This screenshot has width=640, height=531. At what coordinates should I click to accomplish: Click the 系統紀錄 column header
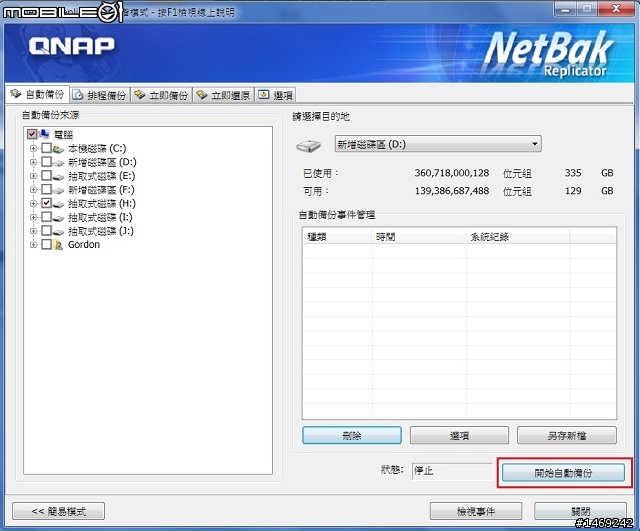(x=518, y=236)
